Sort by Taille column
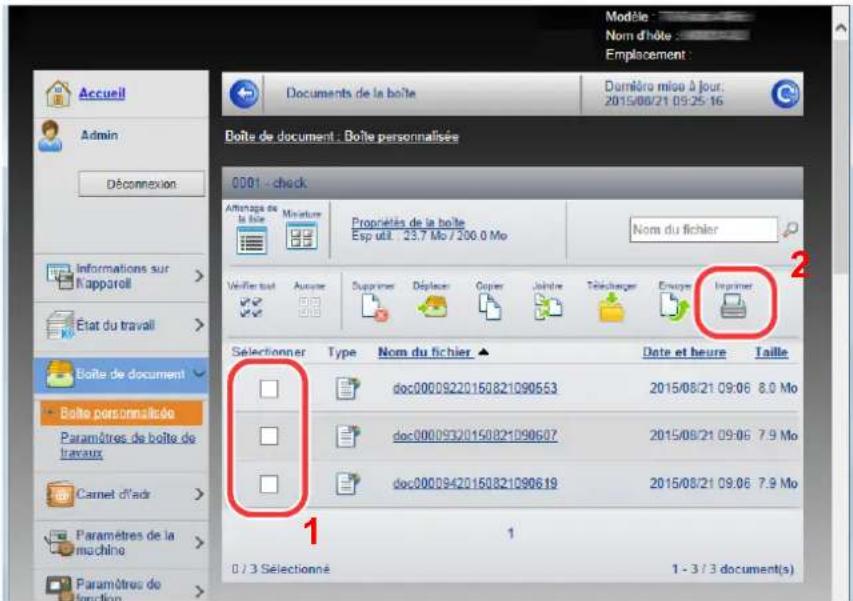 click(x=771, y=352)
